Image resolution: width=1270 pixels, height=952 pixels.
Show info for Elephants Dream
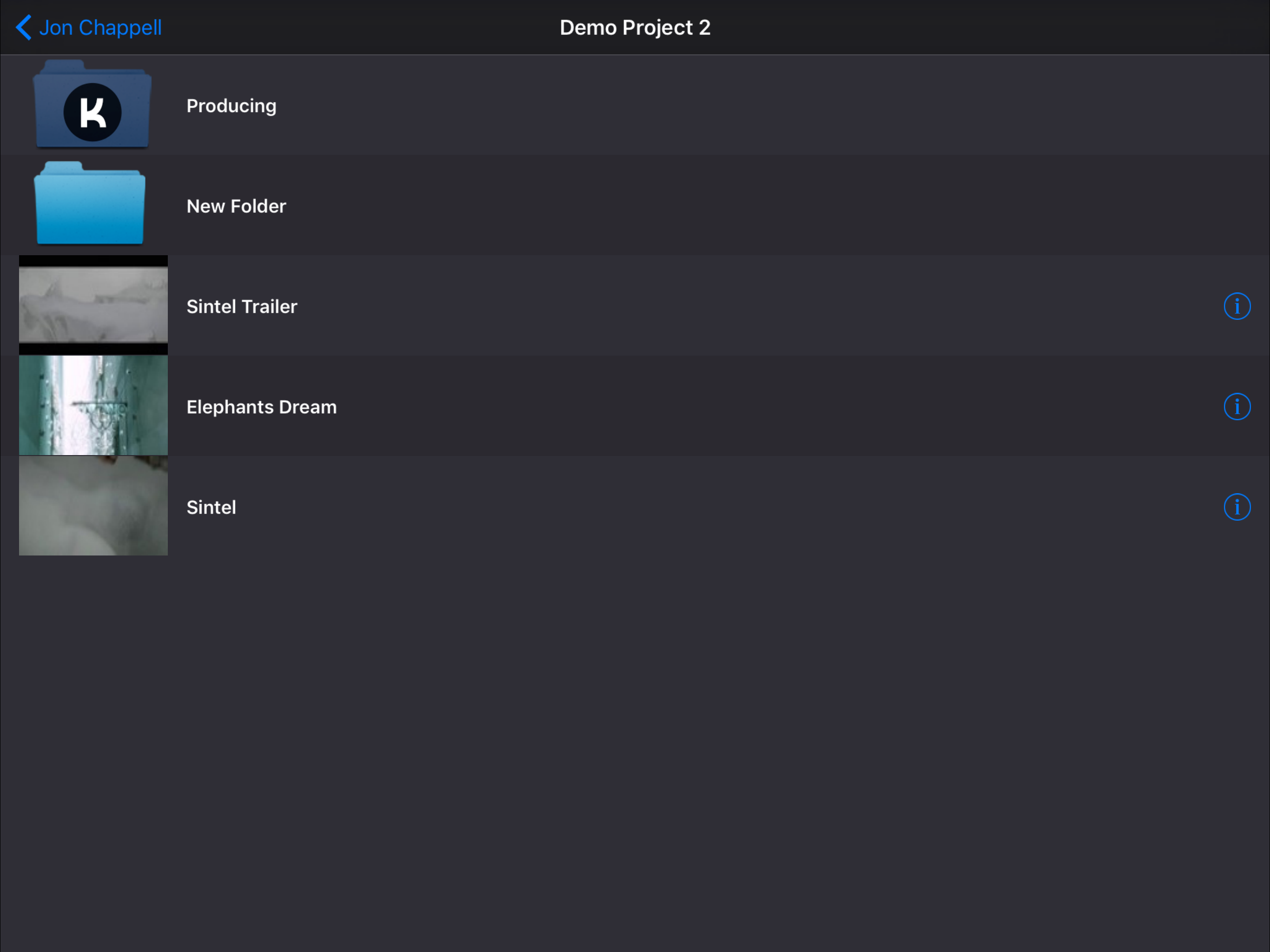[x=1237, y=407]
